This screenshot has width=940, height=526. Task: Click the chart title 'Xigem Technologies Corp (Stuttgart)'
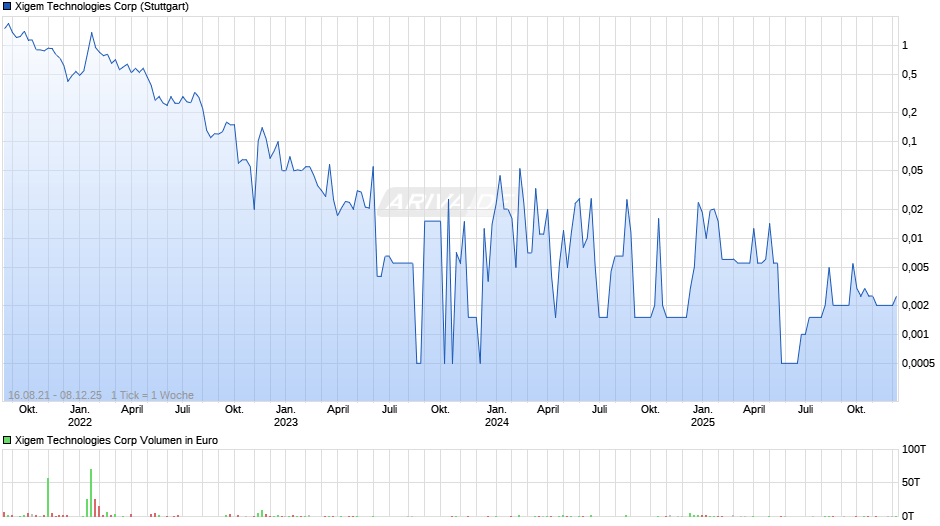pyautogui.click(x=102, y=7)
